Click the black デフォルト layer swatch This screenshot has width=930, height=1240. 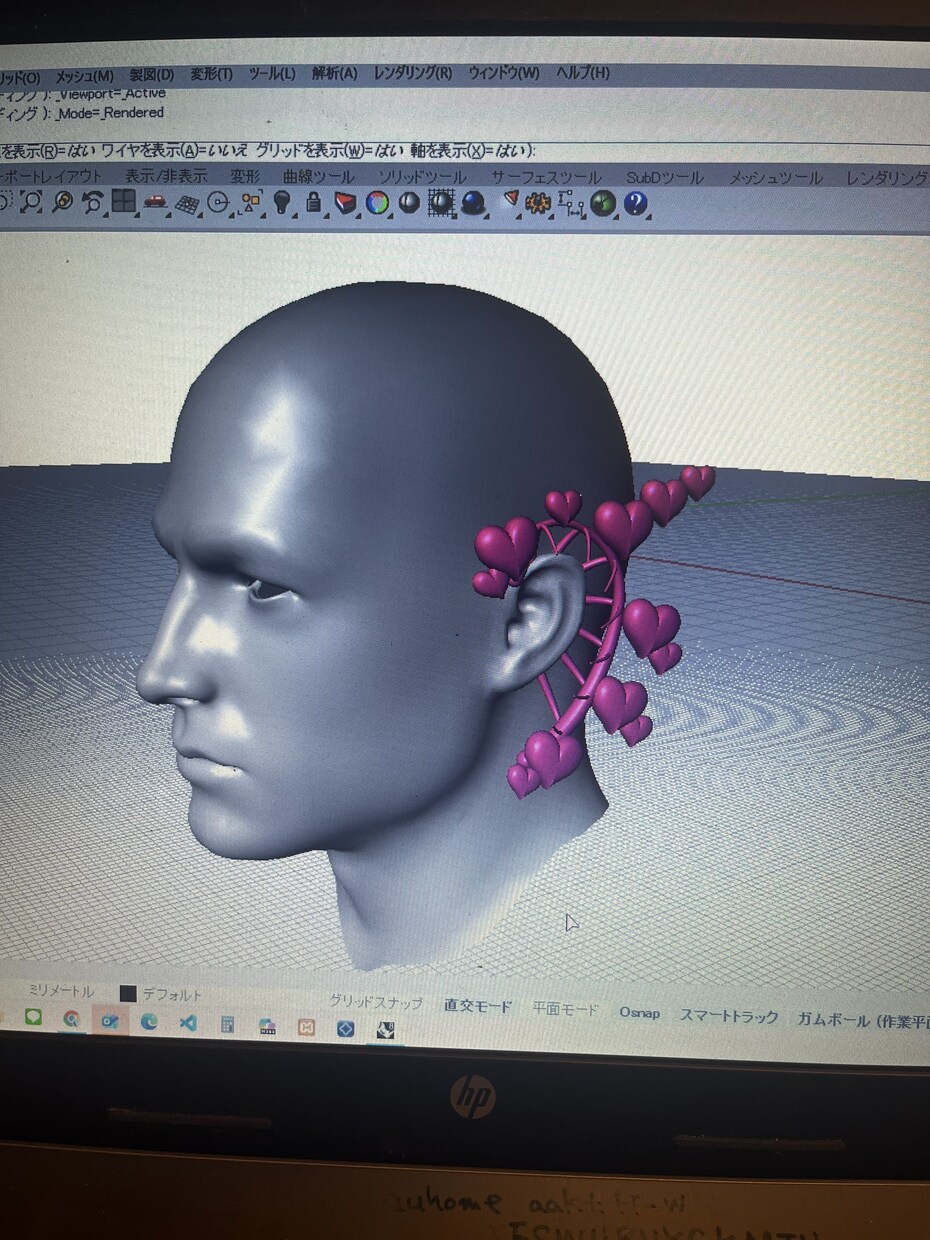(128, 994)
